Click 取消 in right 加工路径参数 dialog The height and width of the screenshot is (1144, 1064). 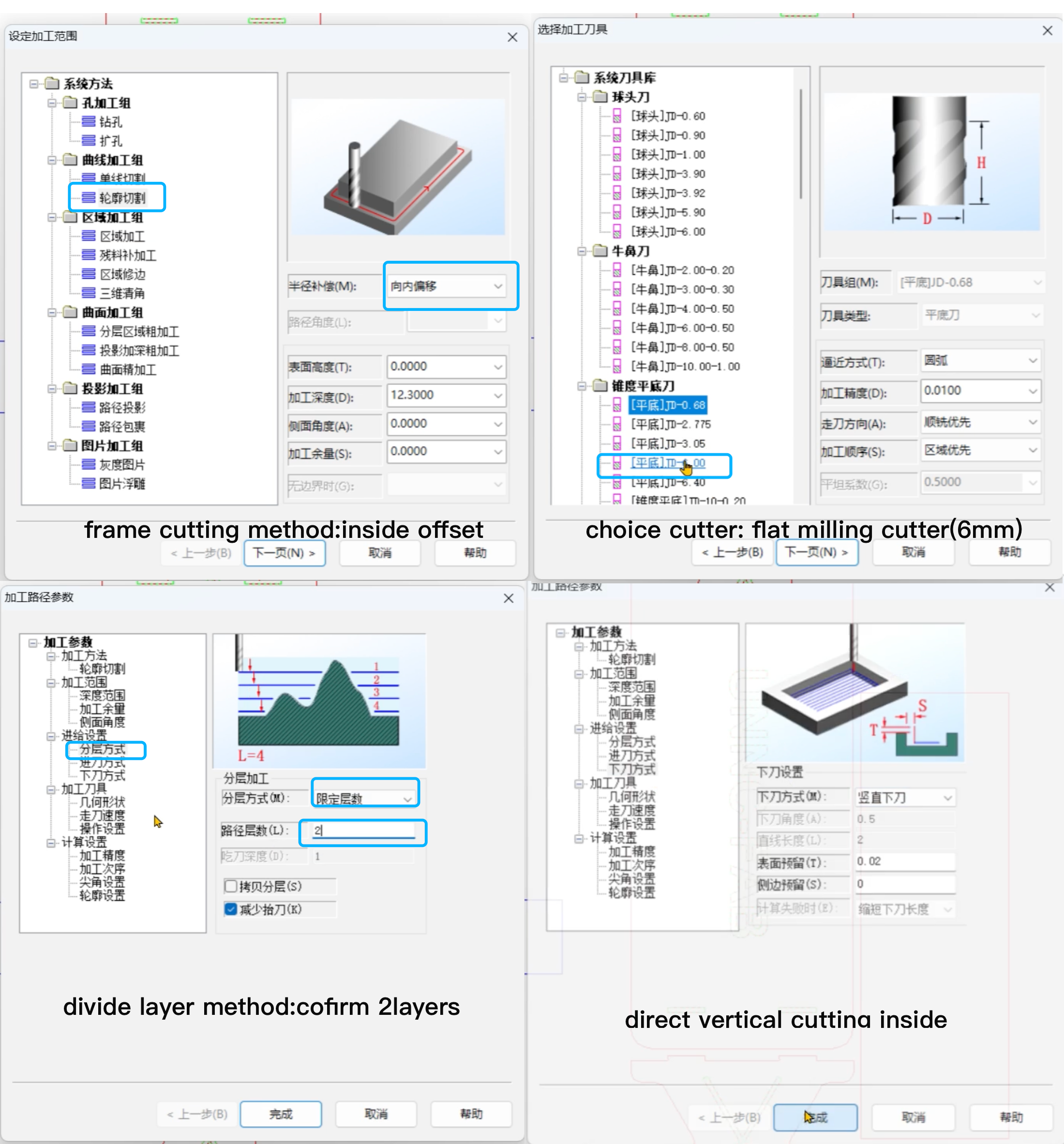pyautogui.click(x=913, y=1117)
